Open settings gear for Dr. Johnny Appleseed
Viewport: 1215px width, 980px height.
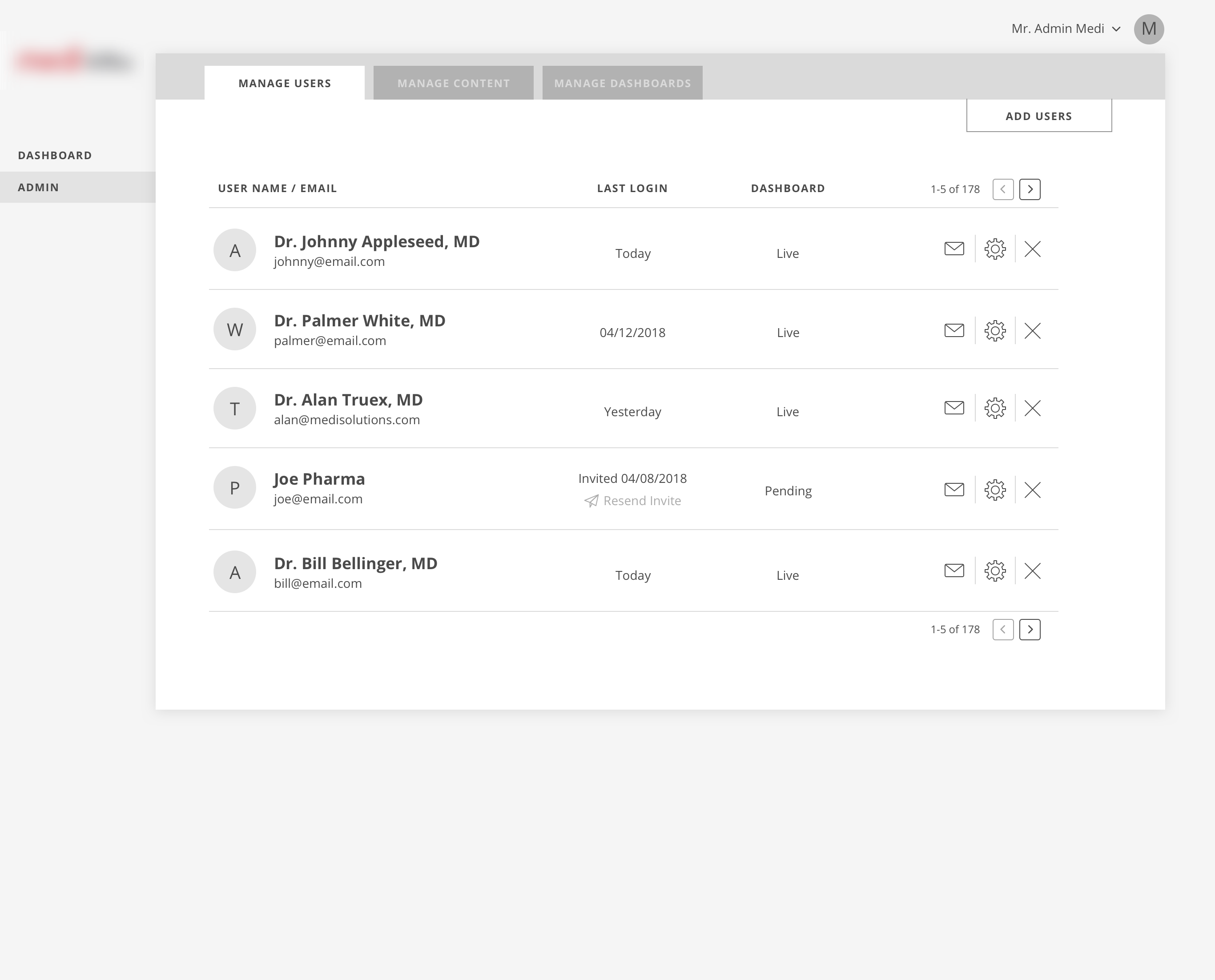[x=995, y=249]
